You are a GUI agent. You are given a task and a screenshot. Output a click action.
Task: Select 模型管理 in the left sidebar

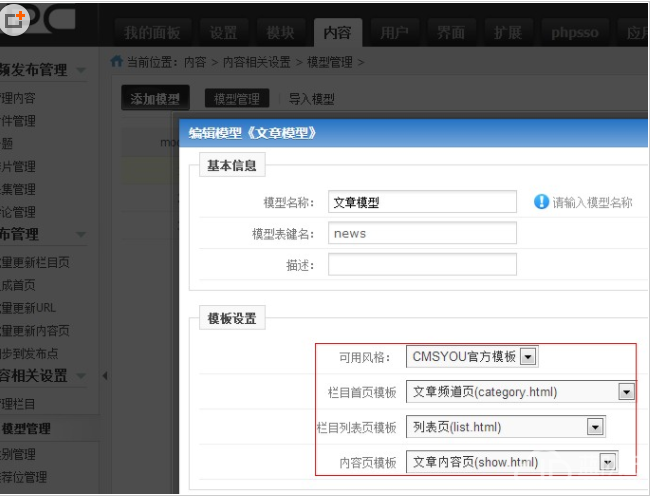pyautogui.click(x=26, y=429)
